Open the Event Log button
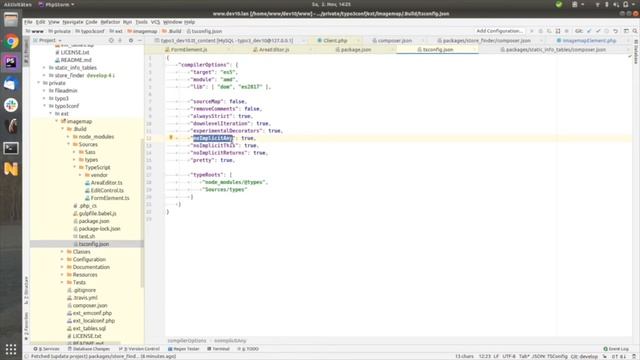640x360 pixels. 616,349
